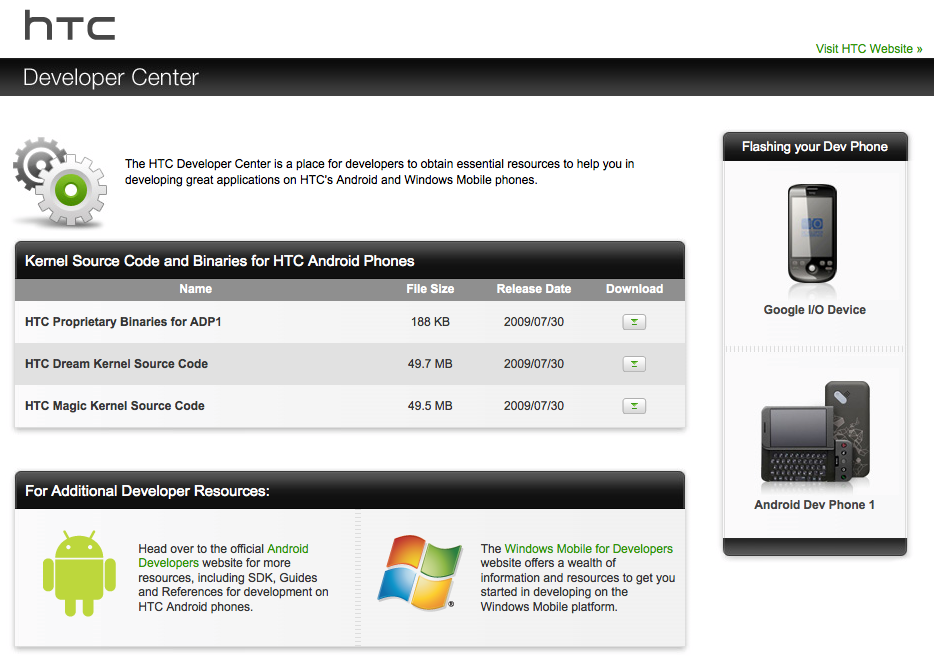The image size is (934, 660).
Task: Click the Download column header
Action: pyautogui.click(x=634, y=289)
